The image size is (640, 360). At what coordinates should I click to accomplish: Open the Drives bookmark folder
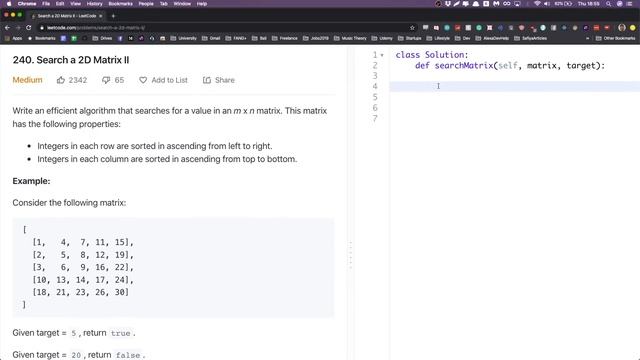102,38
